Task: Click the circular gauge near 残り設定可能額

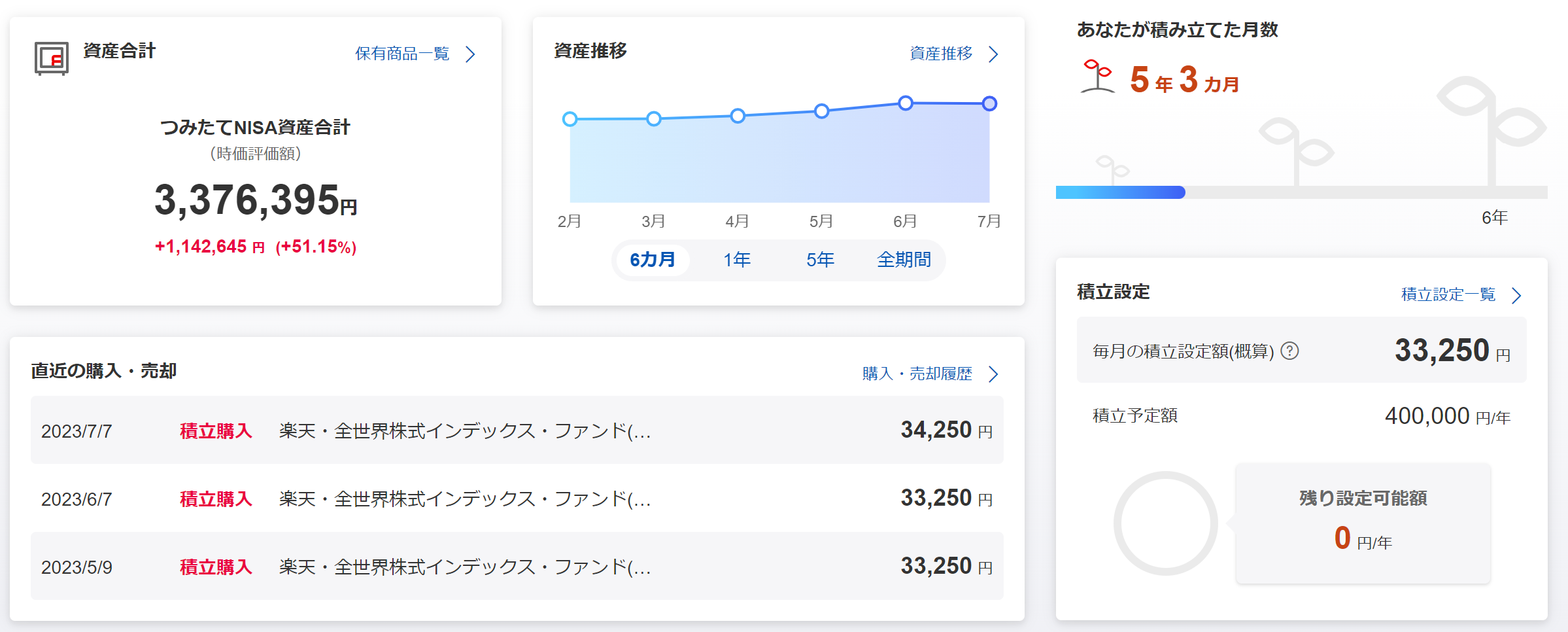Action: point(1165,523)
